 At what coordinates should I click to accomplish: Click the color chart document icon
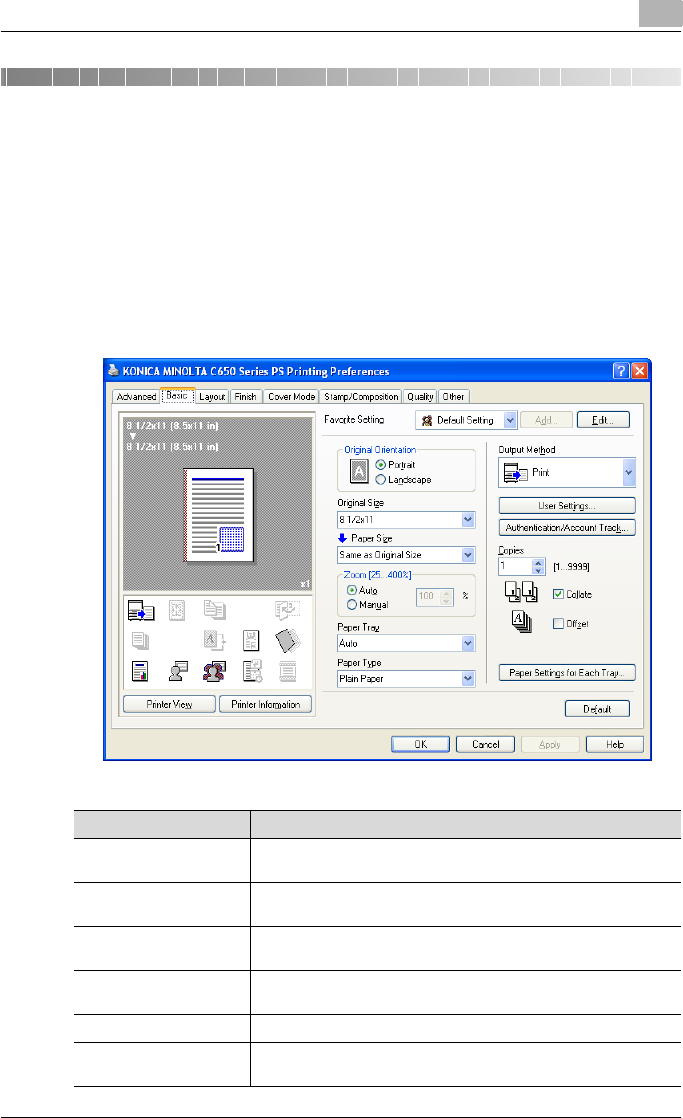point(142,672)
